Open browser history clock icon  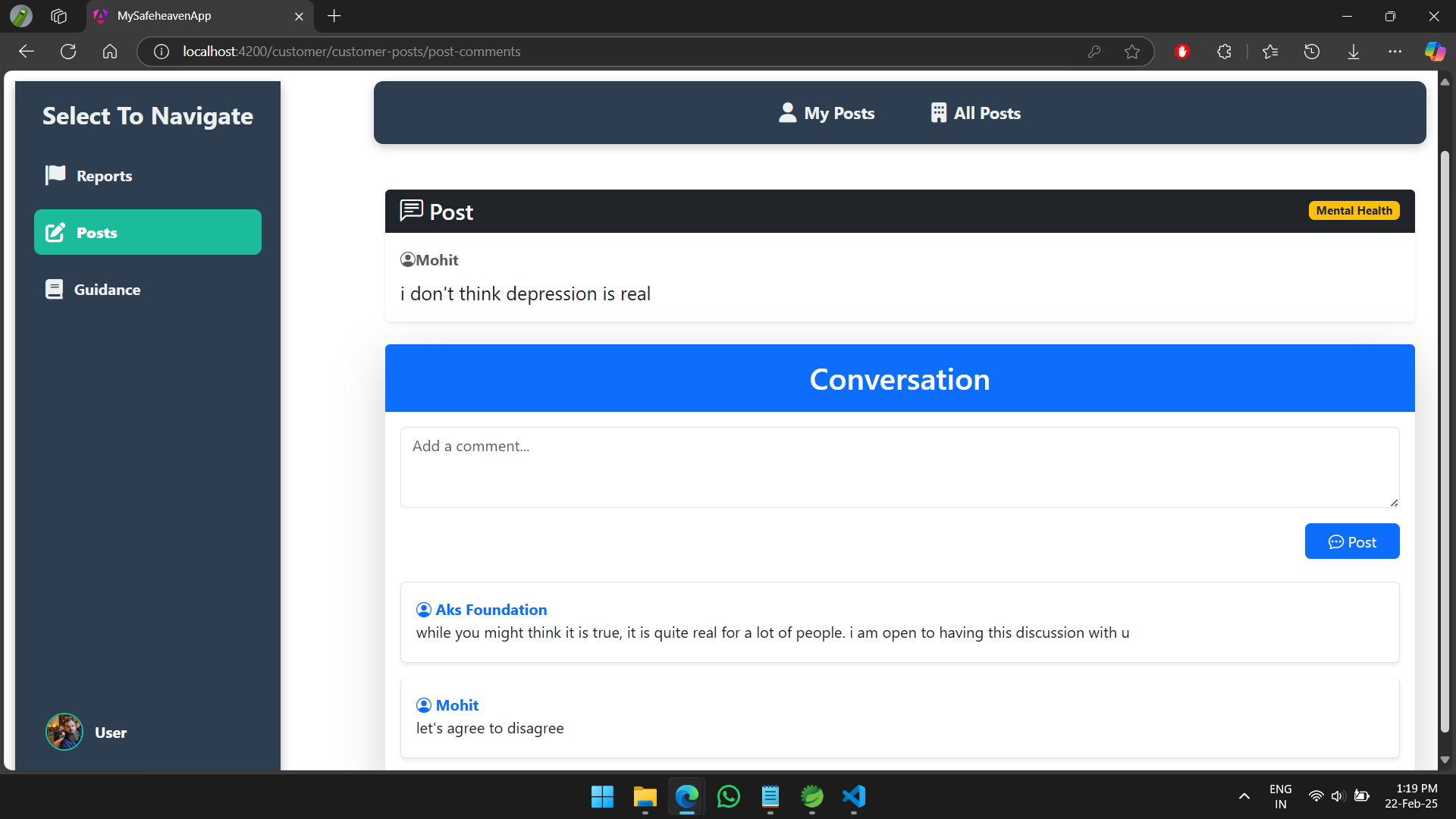1312,52
